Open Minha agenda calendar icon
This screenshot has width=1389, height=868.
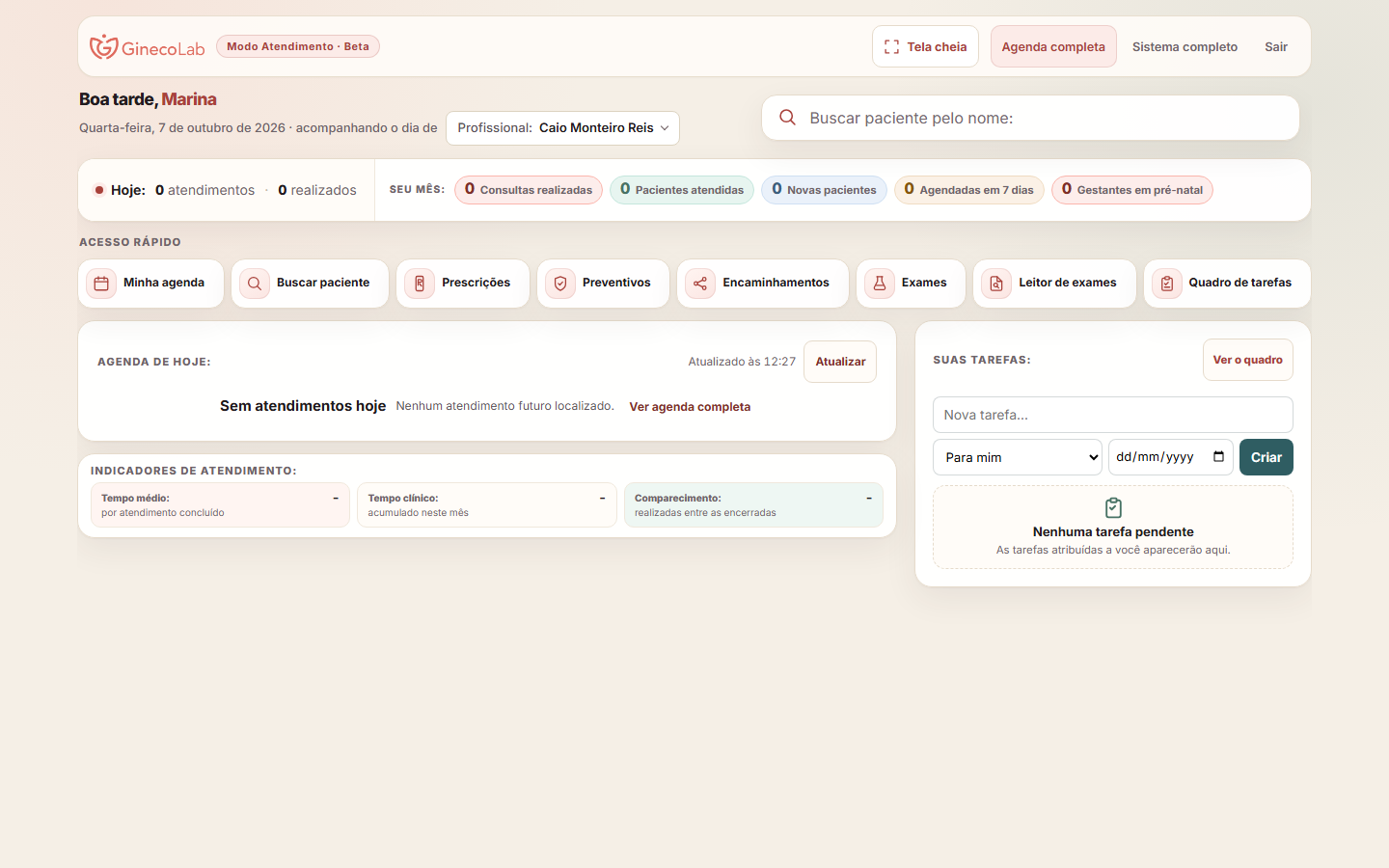(101, 284)
